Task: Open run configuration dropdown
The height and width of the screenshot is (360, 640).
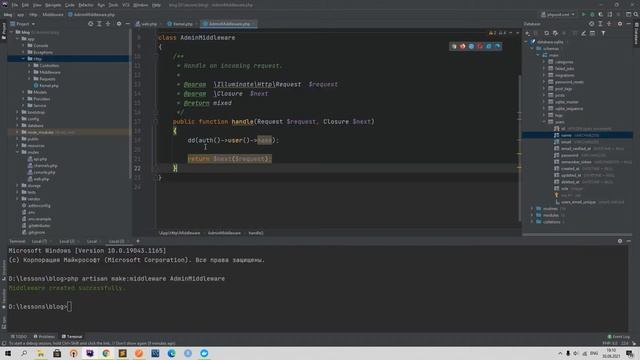Action: tap(558, 14)
